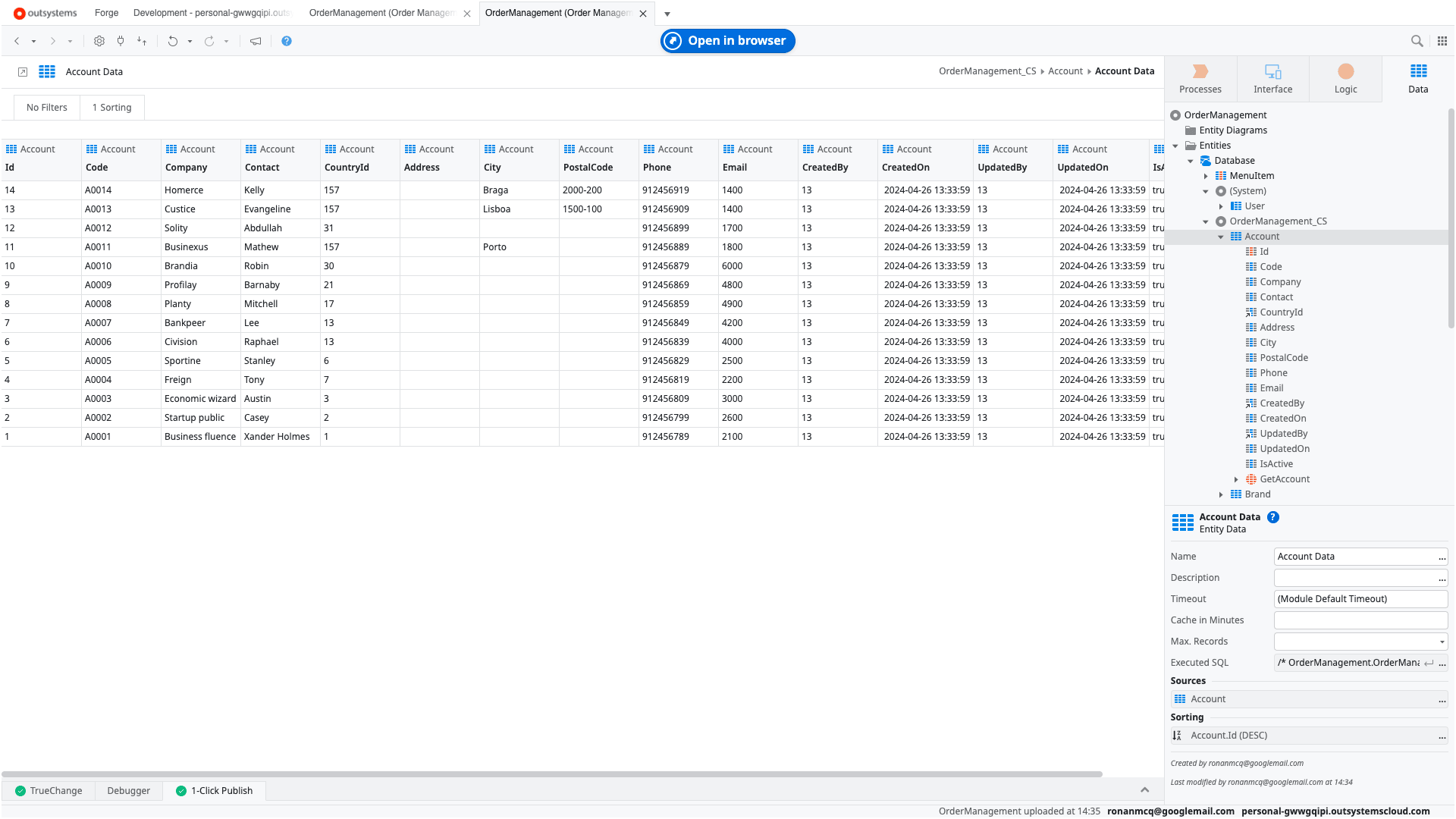Click the OutSystems logo
Screen dimensions: 1456x819
click(45, 13)
